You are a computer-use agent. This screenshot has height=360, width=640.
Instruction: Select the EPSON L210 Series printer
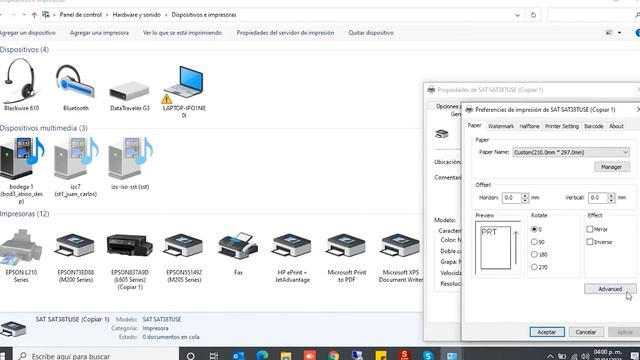tap(21, 256)
